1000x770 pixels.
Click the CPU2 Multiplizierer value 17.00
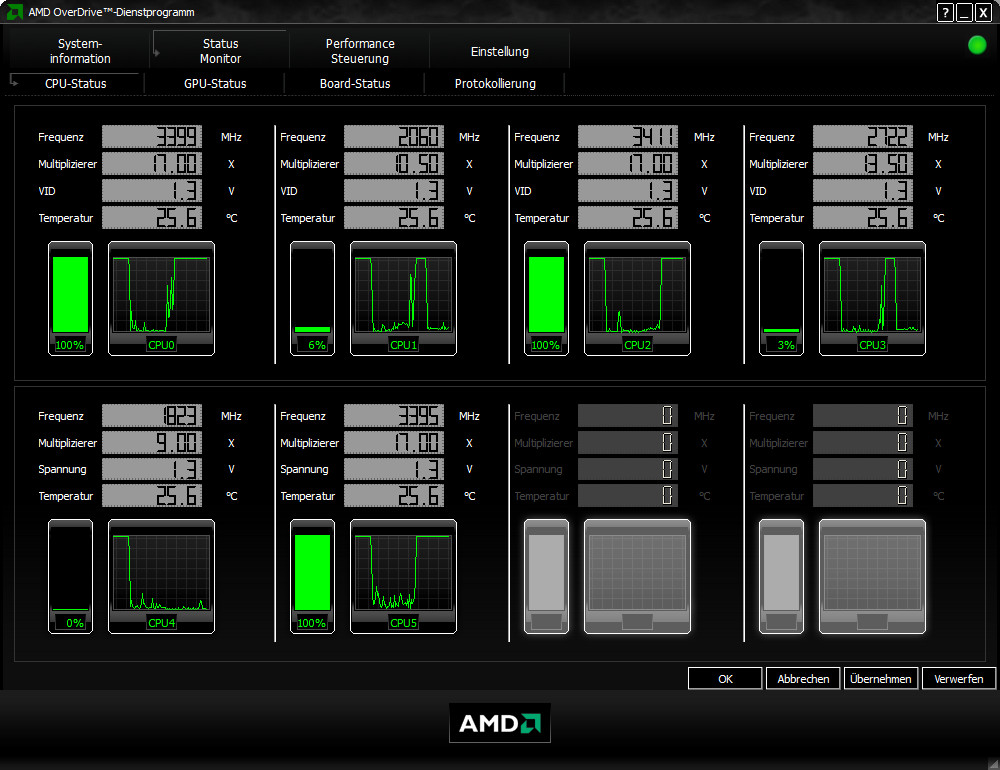628,164
